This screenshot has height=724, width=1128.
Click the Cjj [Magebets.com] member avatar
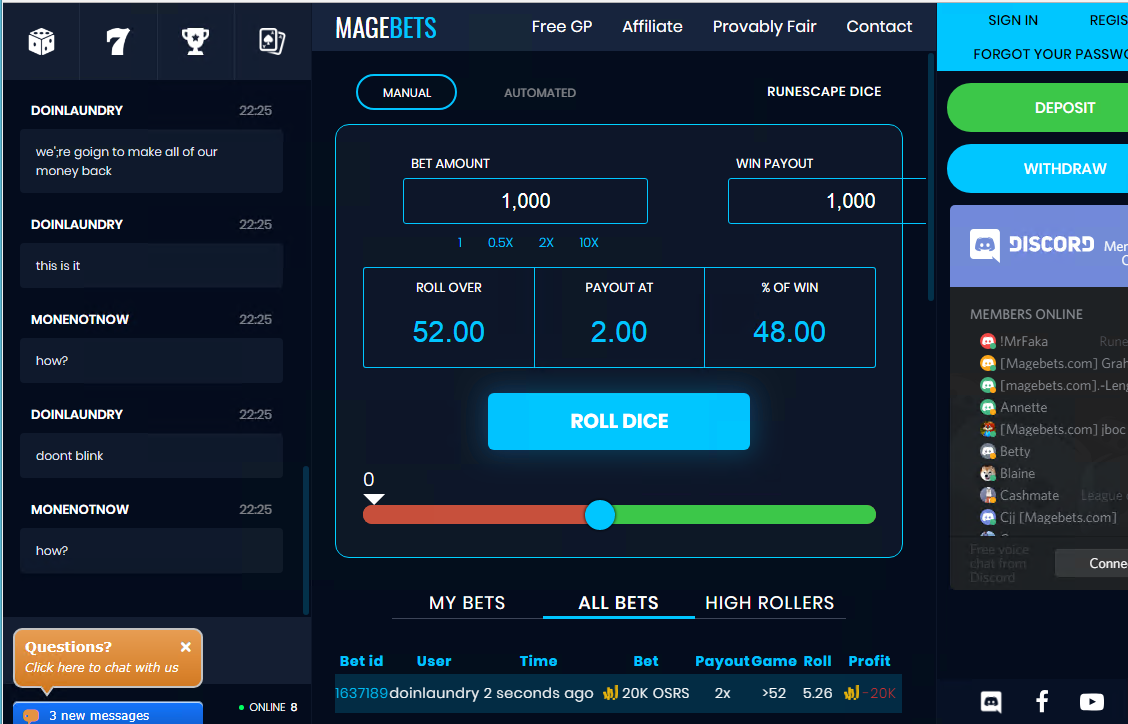point(988,517)
